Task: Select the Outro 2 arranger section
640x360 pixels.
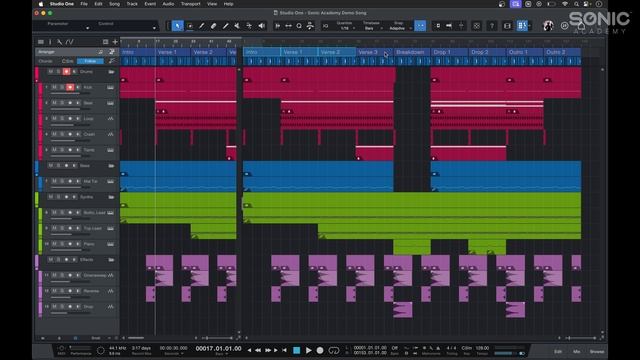Action: coord(563,52)
